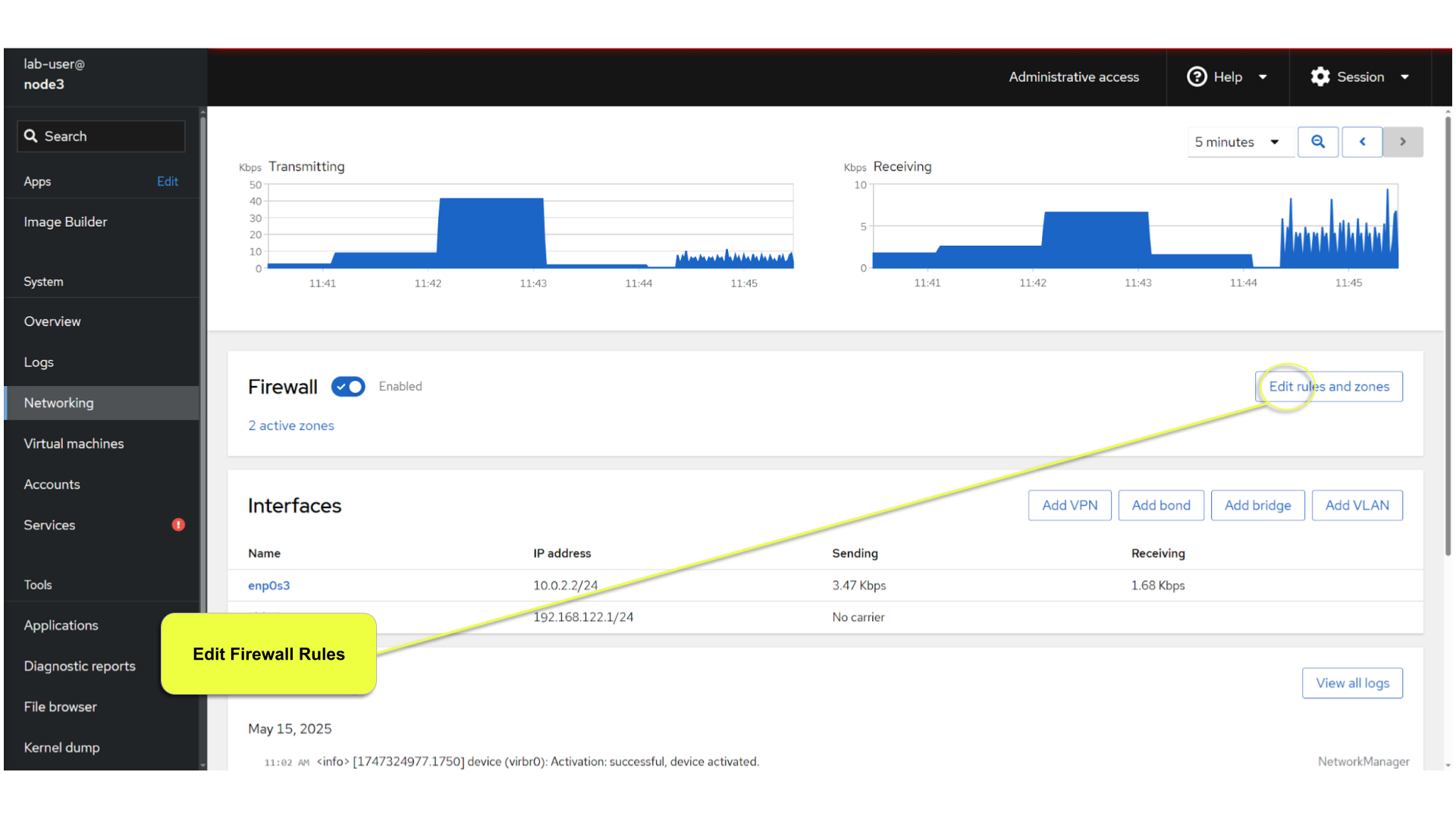Open Virtual machines in the sidebar
This screenshot has width=1456, height=819.
[74, 444]
